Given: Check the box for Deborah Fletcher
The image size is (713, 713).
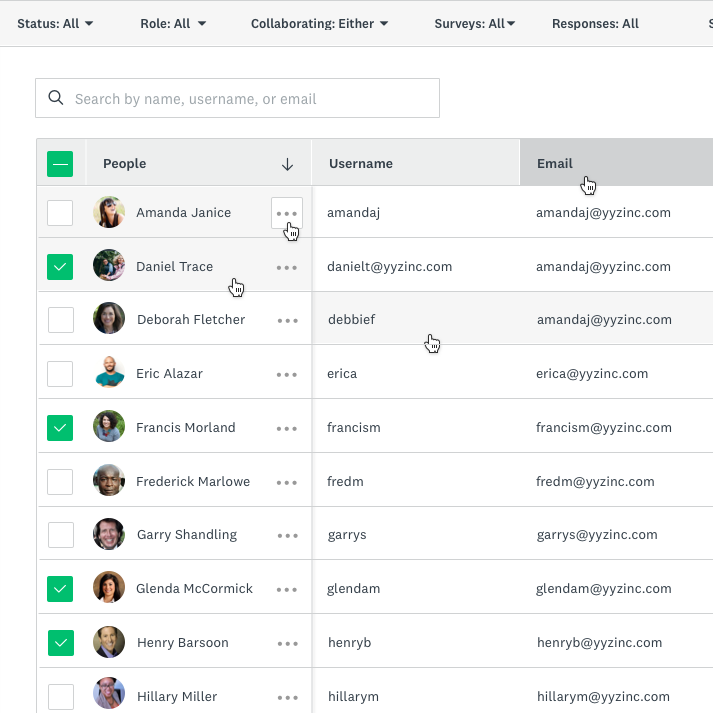Looking at the screenshot, I should tap(61, 320).
